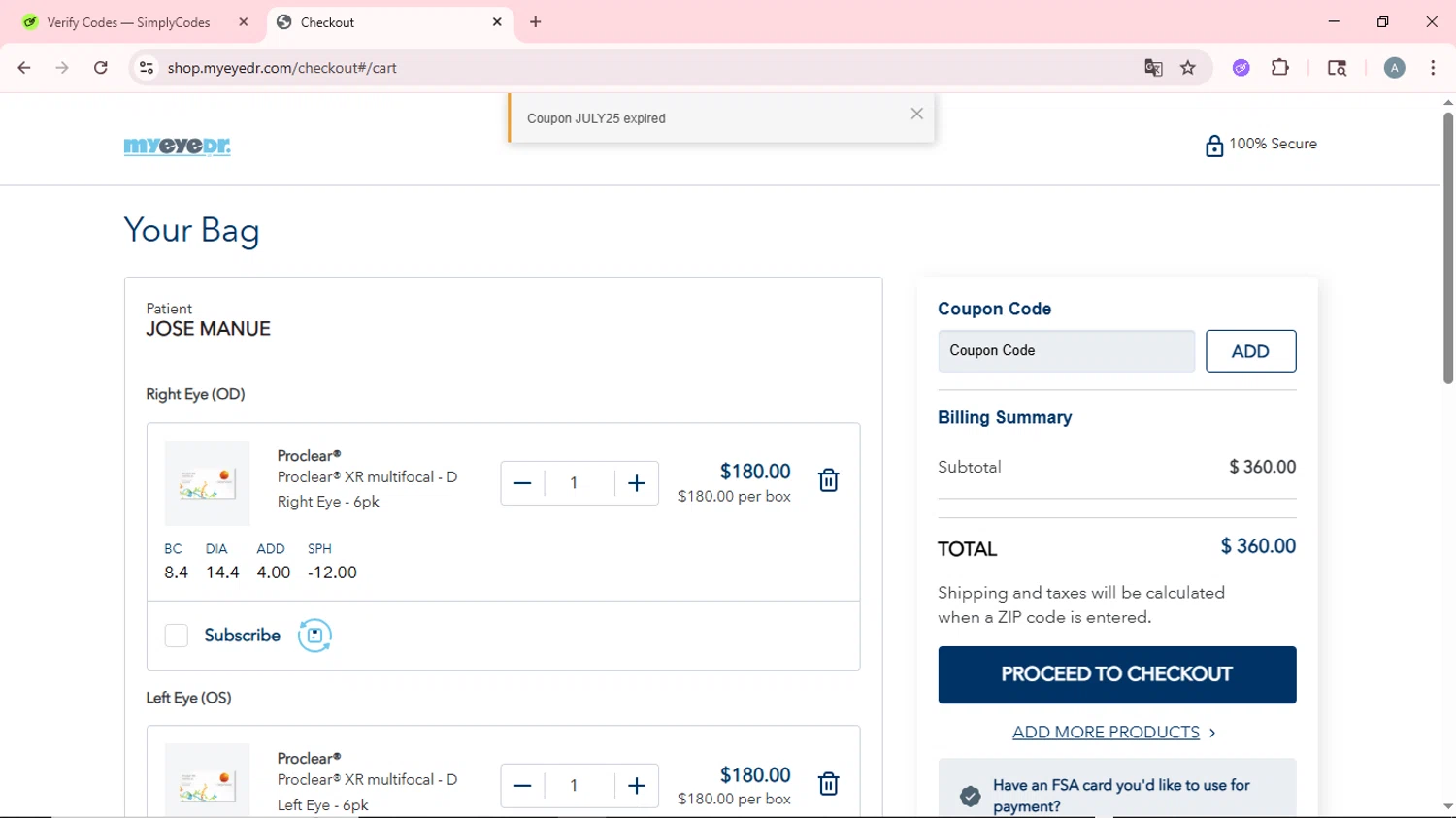Dismiss the Coupon JULY25 expired notification

point(916,114)
